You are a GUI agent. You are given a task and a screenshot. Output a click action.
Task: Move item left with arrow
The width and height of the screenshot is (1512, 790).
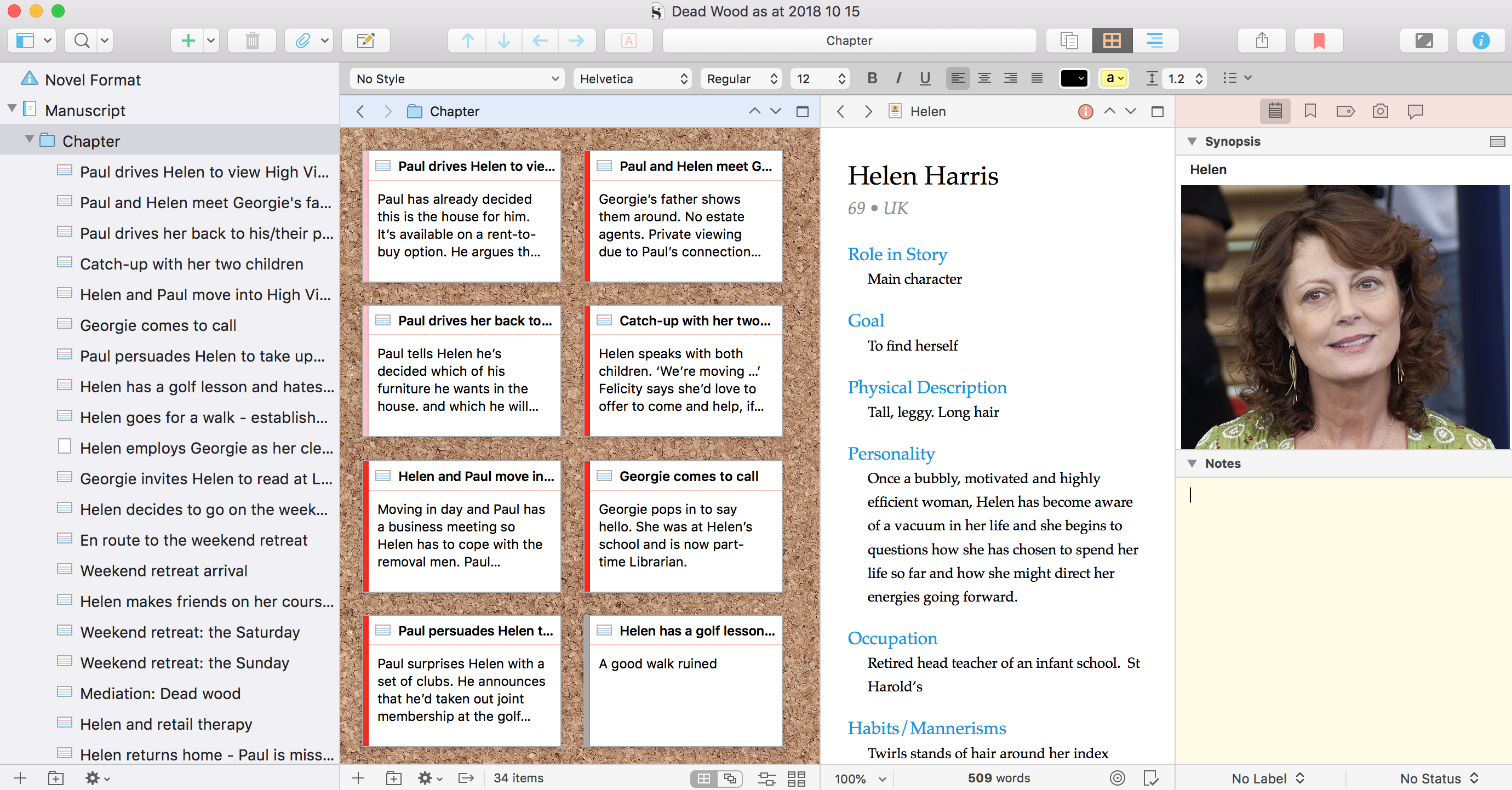click(540, 41)
